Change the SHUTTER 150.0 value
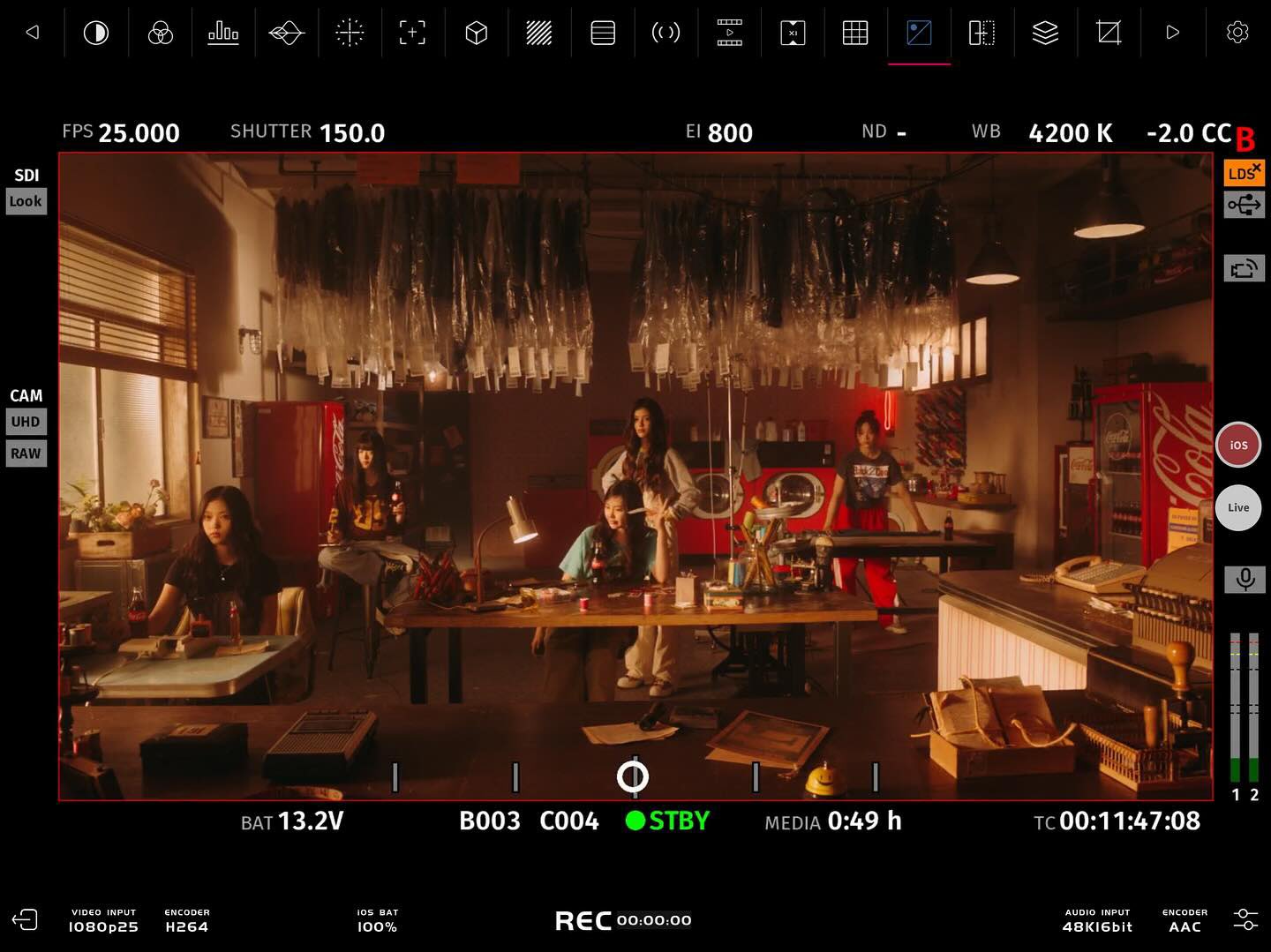 pyautogui.click(x=351, y=133)
